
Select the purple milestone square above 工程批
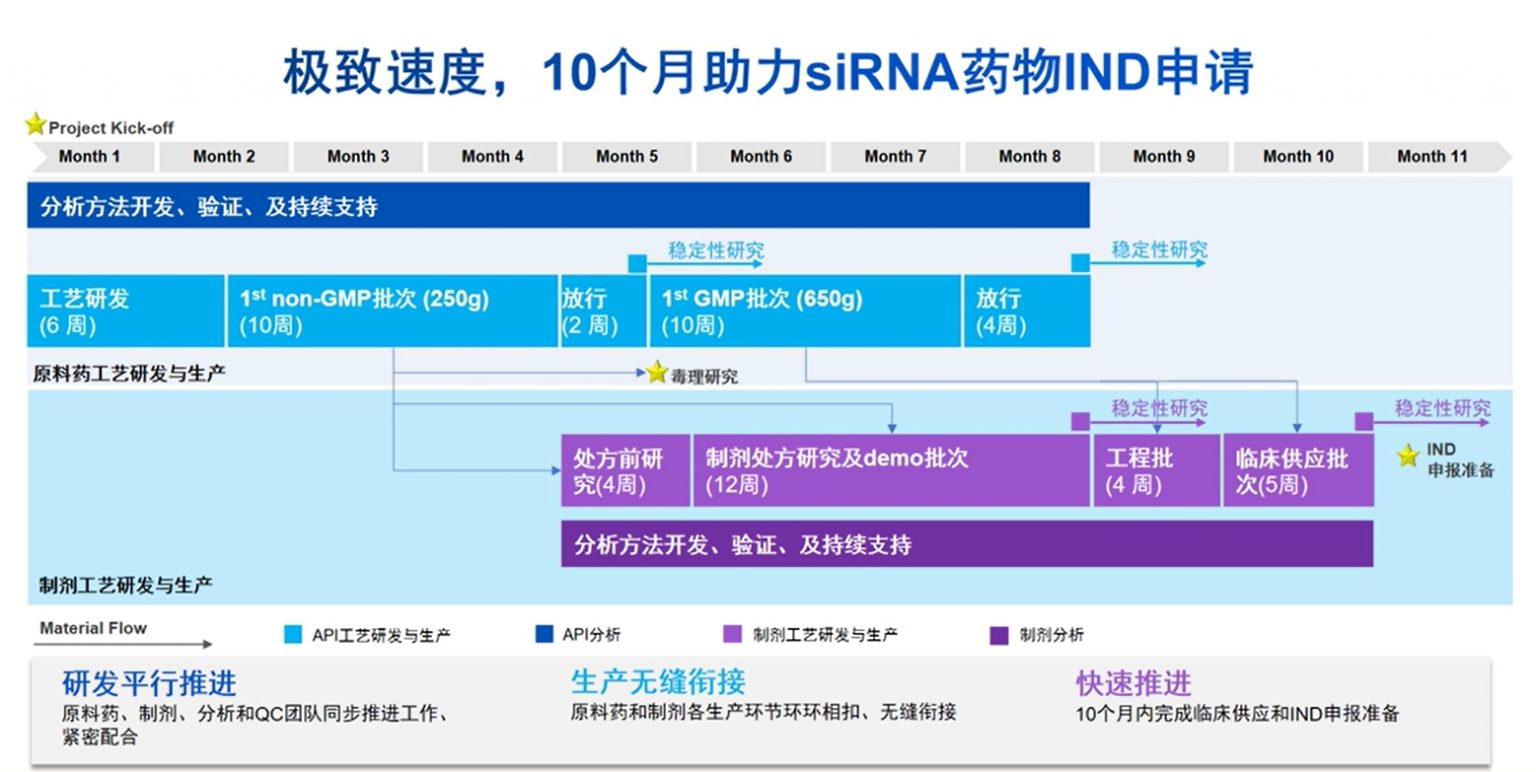[x=1080, y=421]
